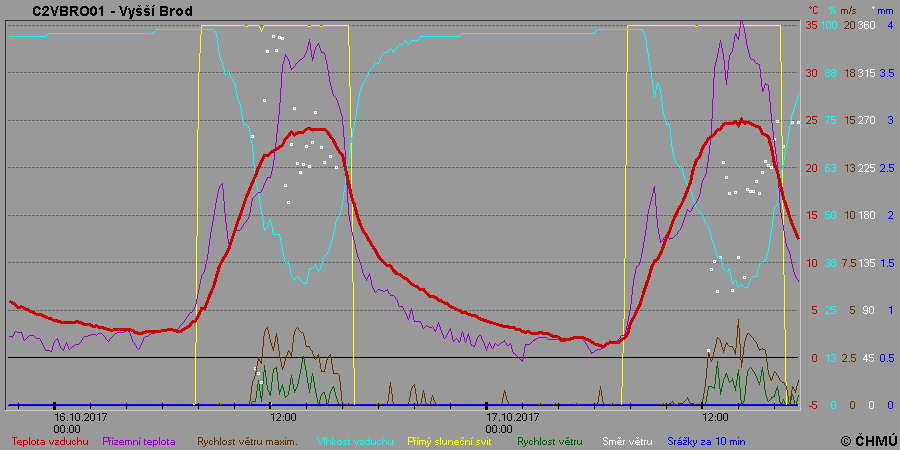This screenshot has width=900, height=450.
Task: Click the 7.5 wind speed axis value
Action: [x=846, y=263]
